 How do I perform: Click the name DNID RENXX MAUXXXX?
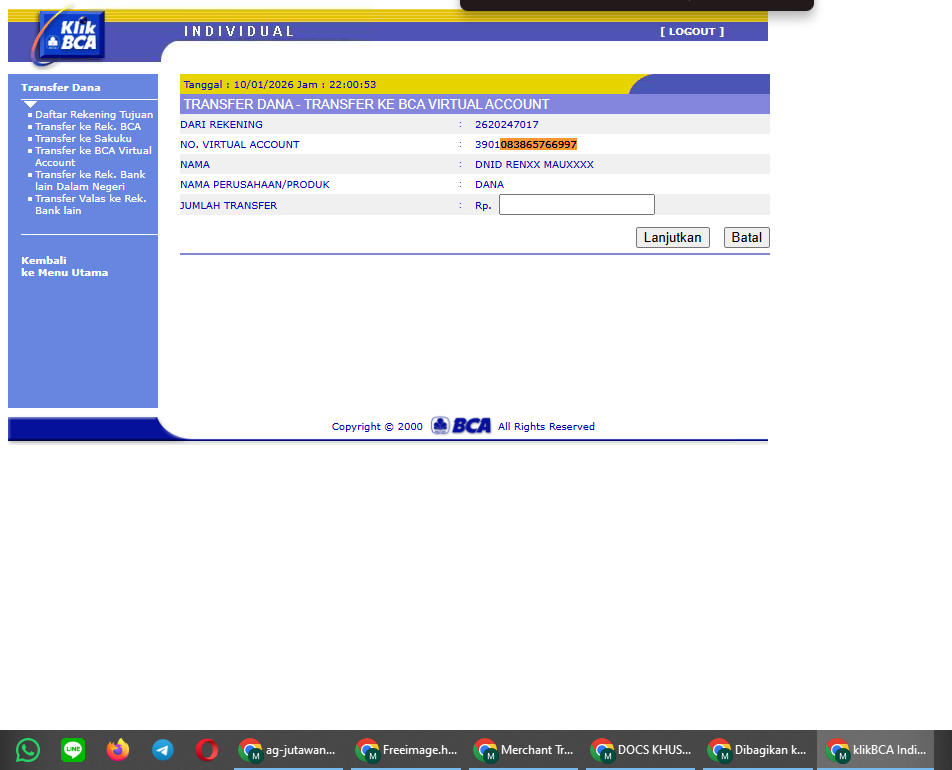(534, 165)
